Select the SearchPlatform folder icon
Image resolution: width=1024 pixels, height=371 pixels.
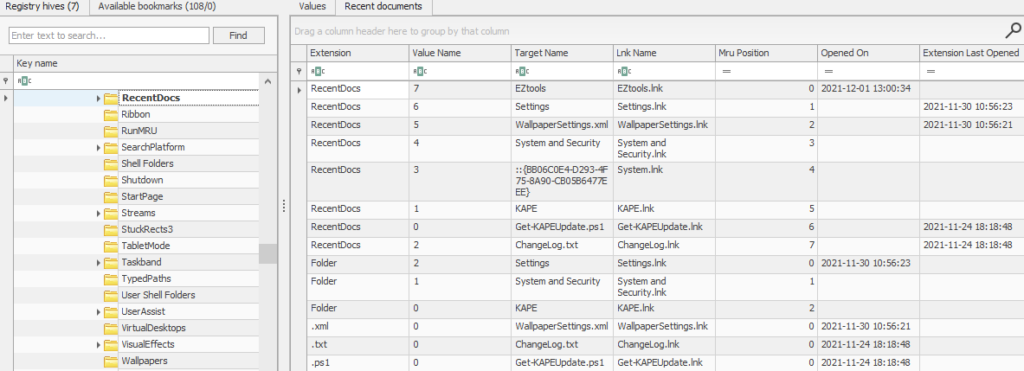click(110, 147)
